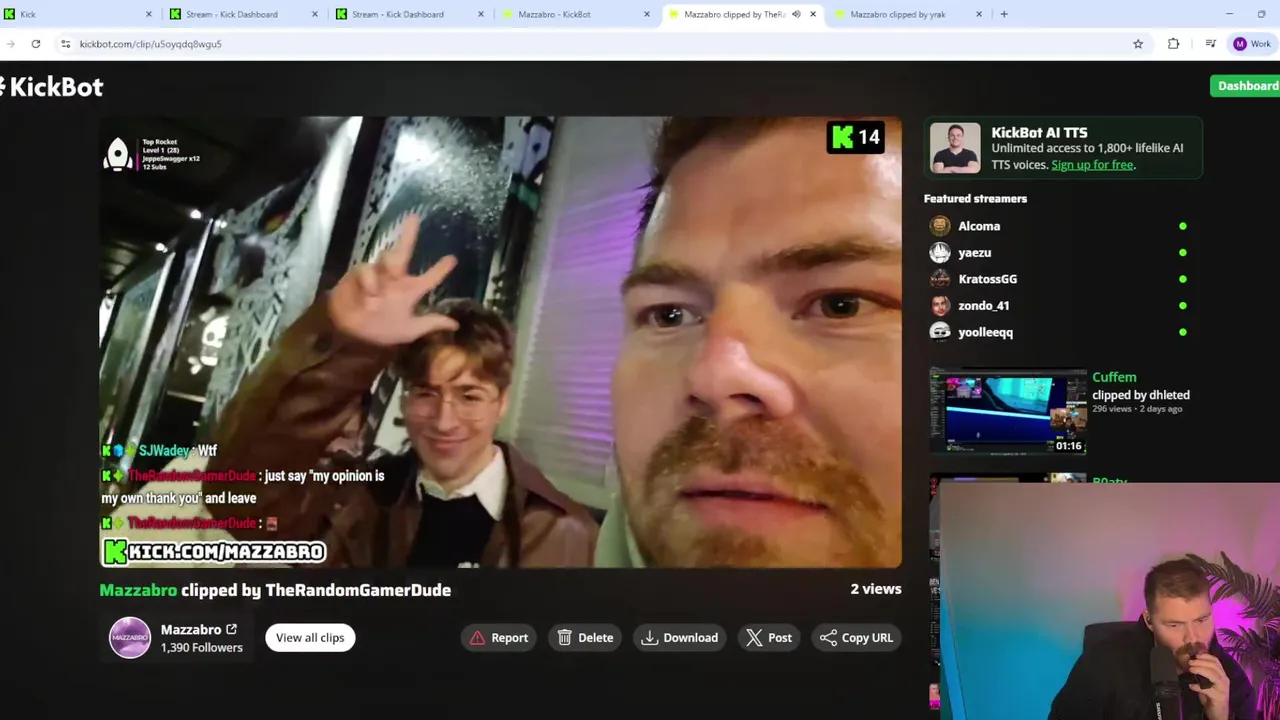Open featured streamer yoolleeqq
Viewport: 1280px width, 720px height.
click(985, 332)
